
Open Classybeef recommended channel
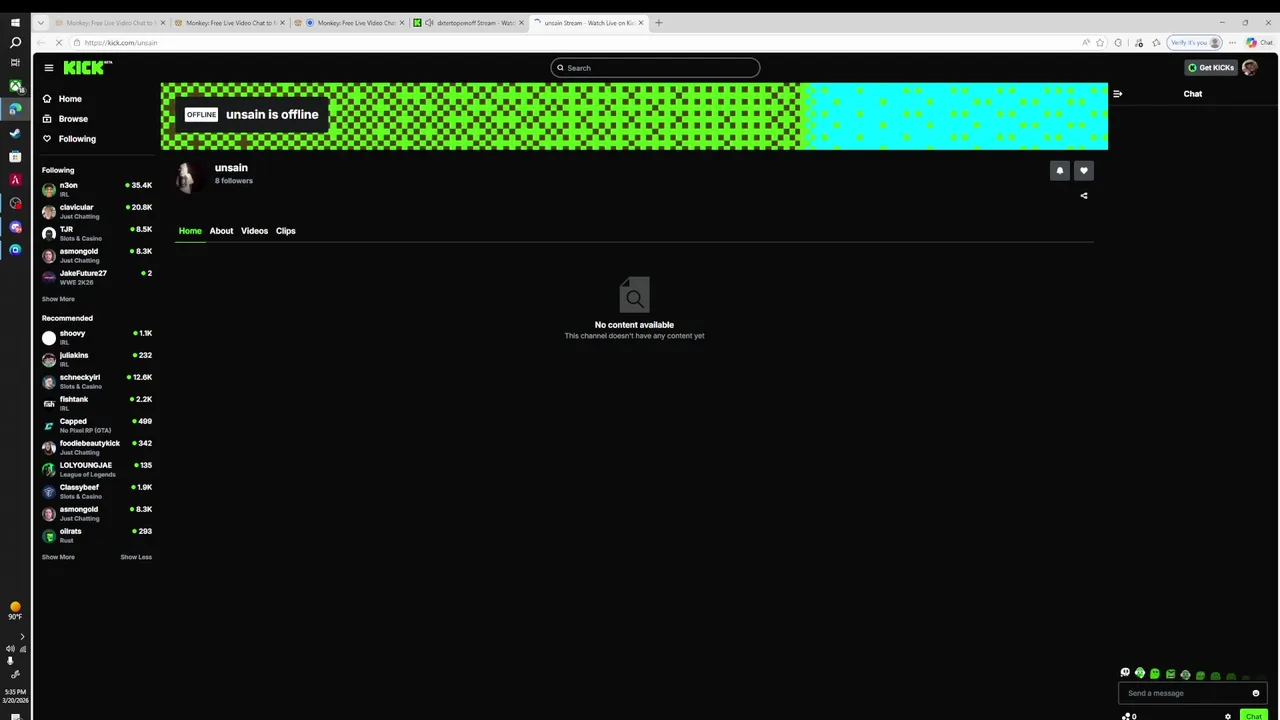click(97, 492)
